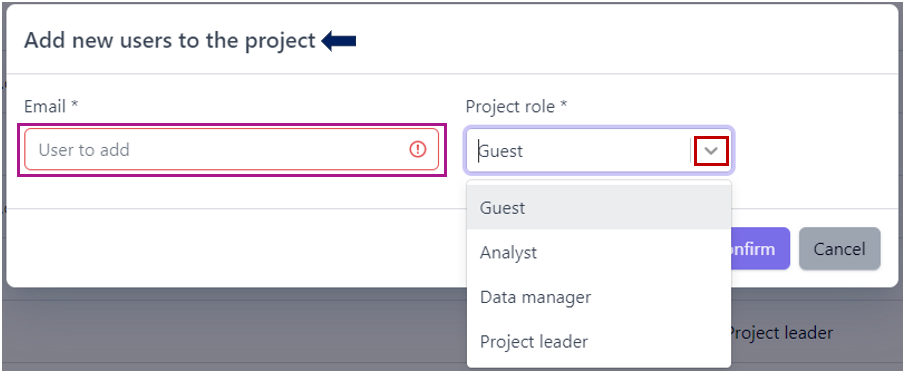Expand Project role list with chevron arrow
The image size is (903, 371).
coord(712,151)
